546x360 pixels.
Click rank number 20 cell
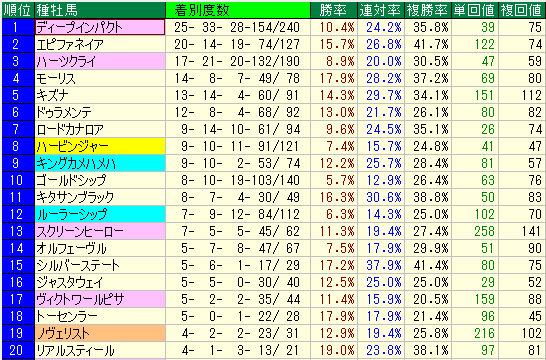tap(18, 351)
